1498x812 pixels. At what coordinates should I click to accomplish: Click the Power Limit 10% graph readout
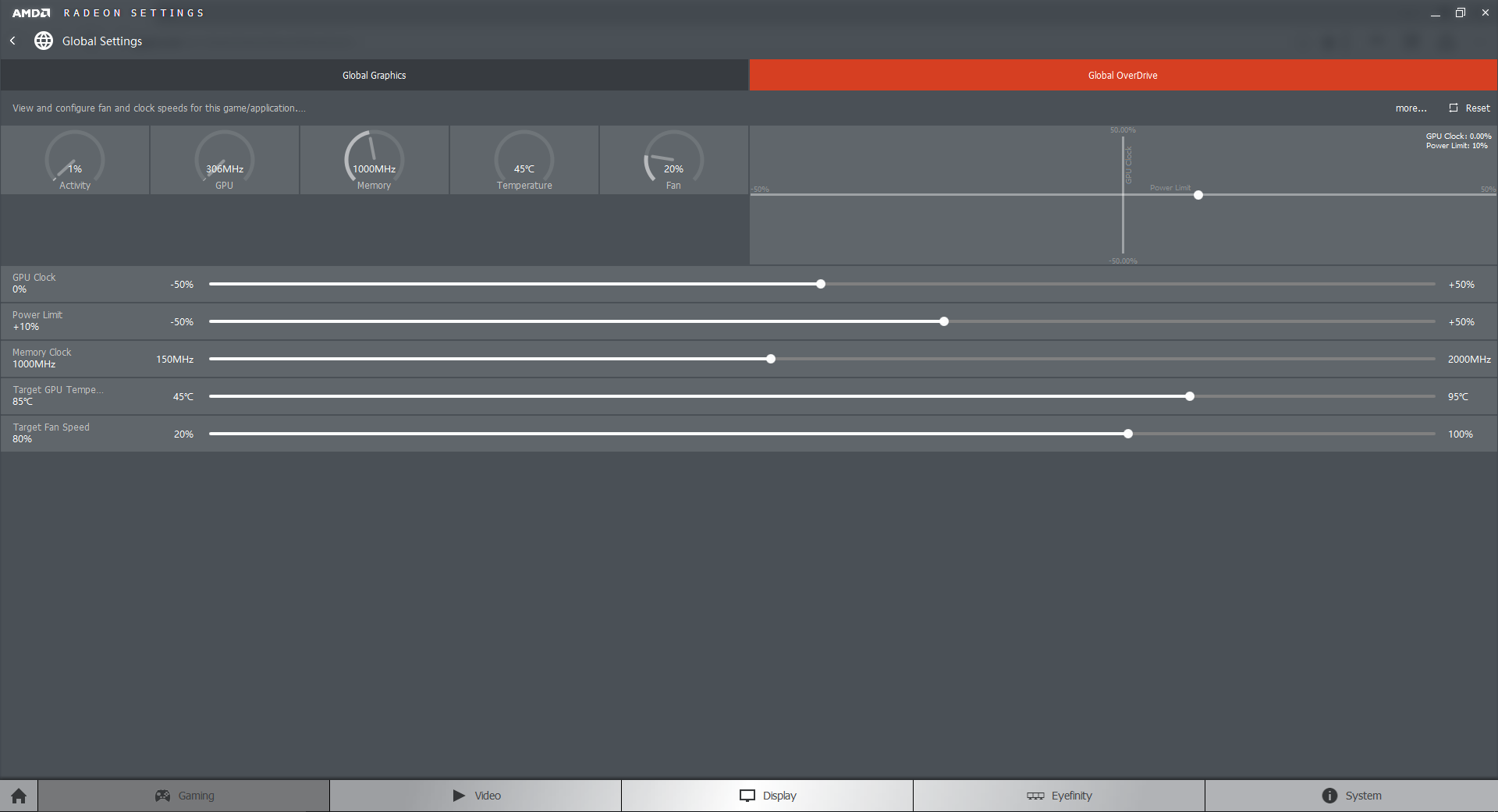(1457, 146)
